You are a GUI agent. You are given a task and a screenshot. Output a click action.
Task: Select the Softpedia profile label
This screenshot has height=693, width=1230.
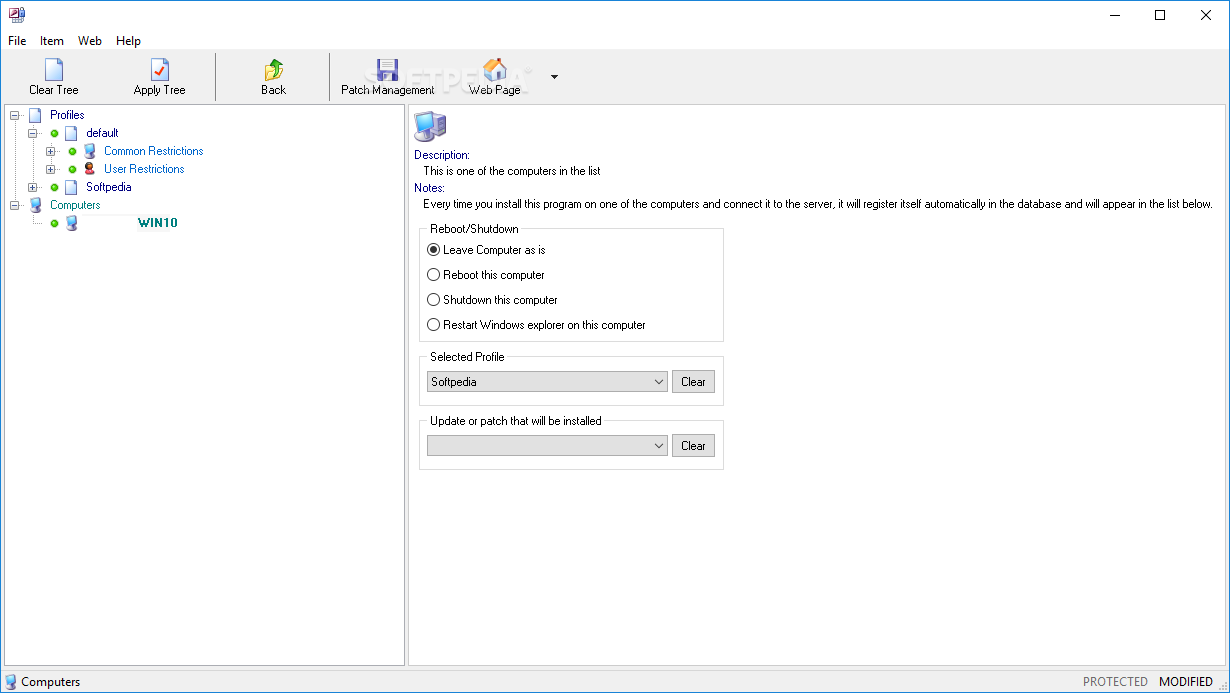pyautogui.click(x=108, y=187)
